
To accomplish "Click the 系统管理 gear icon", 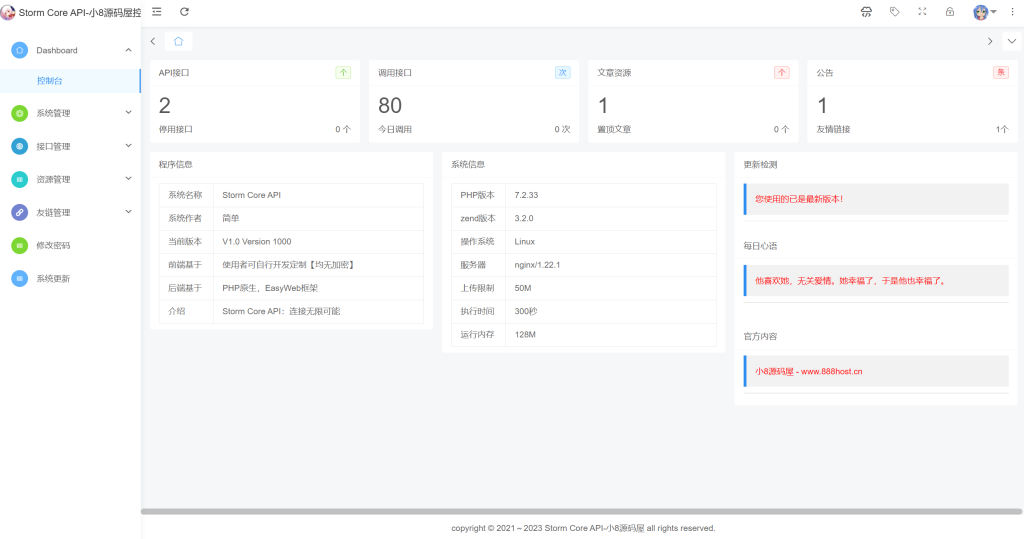I will 20,113.
